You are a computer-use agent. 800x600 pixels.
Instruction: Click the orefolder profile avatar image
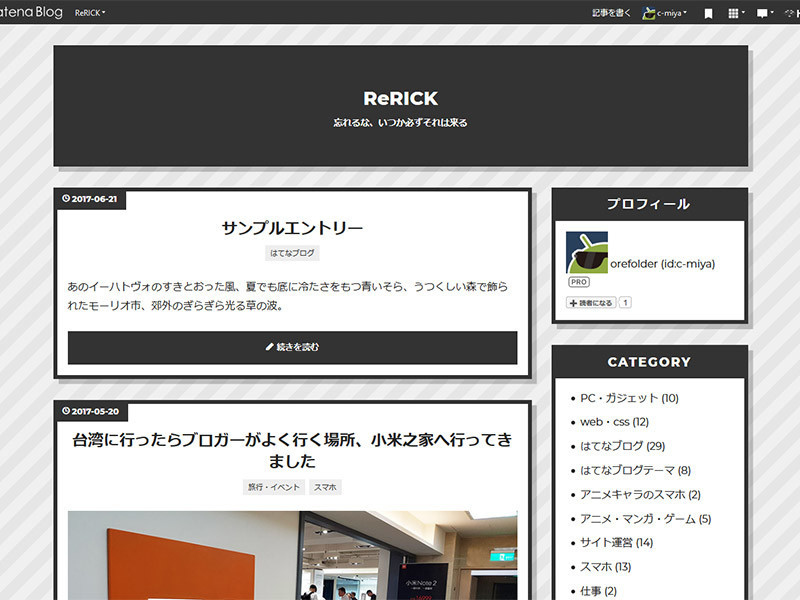587,253
